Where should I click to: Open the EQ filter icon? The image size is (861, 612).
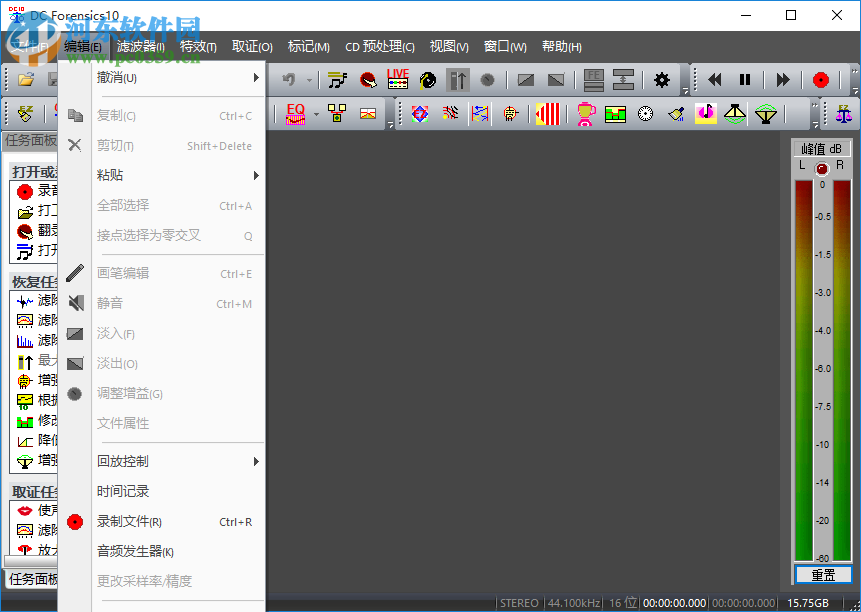(x=295, y=114)
